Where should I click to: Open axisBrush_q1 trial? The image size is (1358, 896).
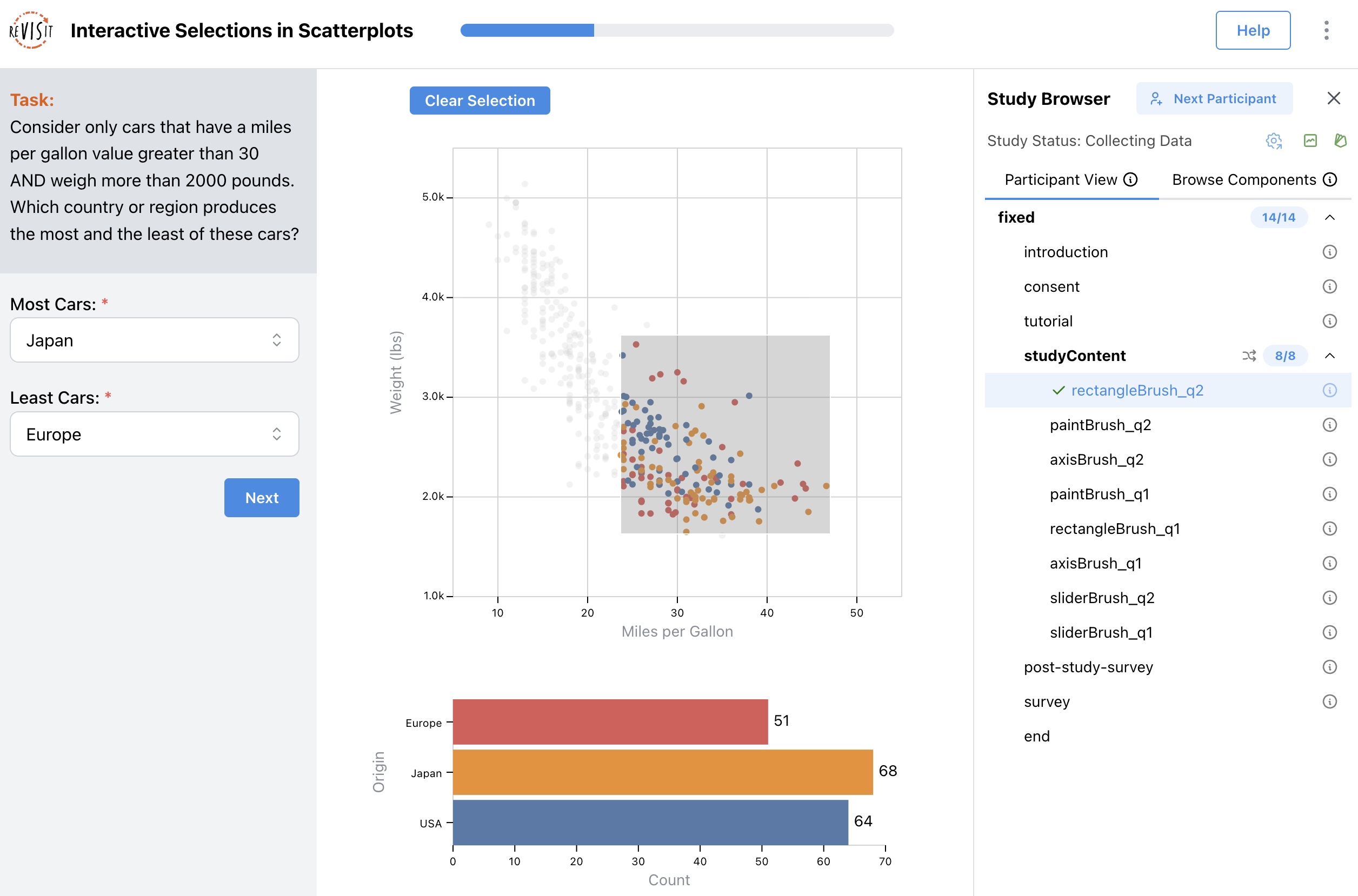point(1096,563)
